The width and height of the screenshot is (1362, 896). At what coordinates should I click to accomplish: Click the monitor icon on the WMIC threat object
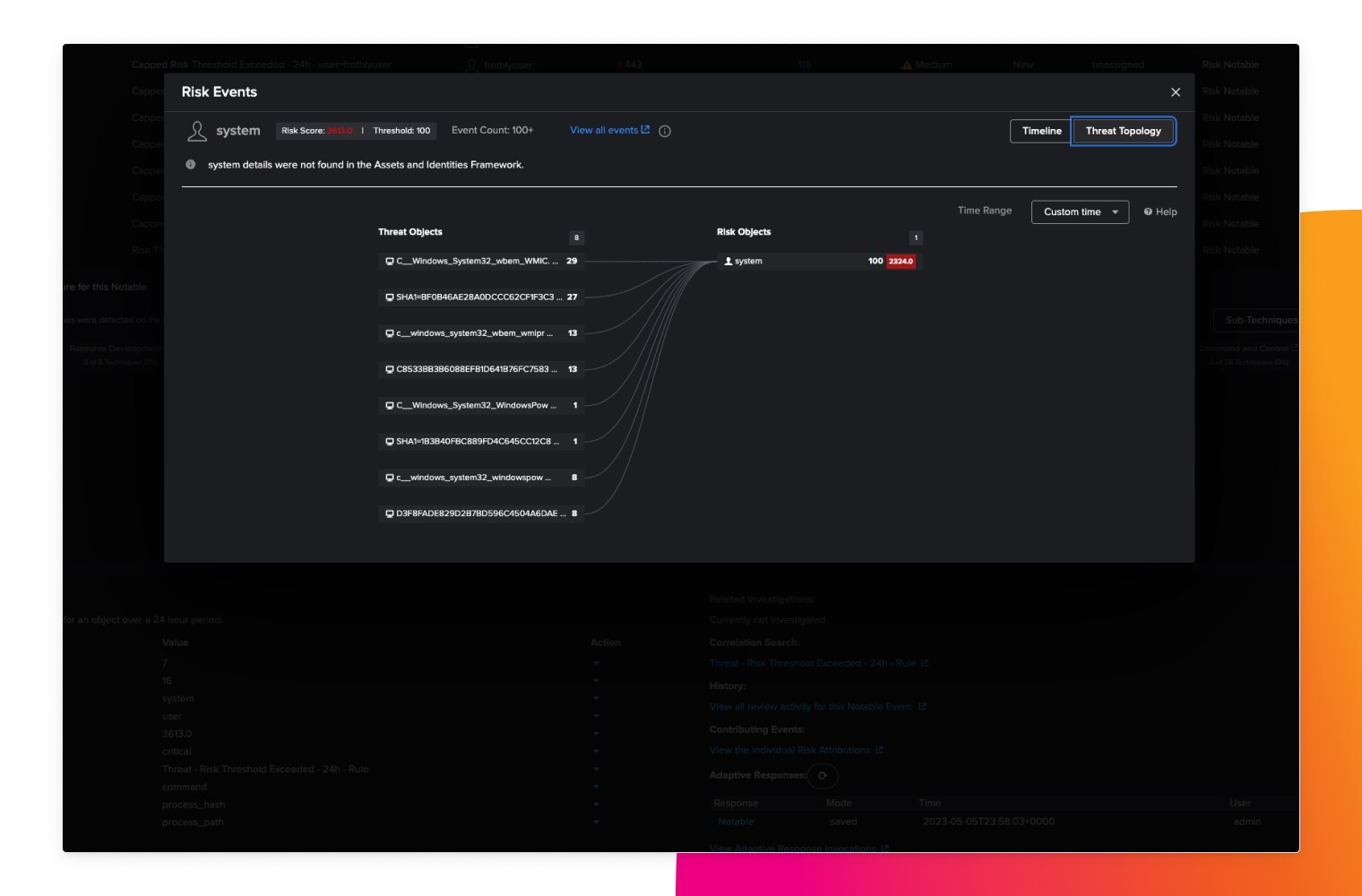coord(389,261)
